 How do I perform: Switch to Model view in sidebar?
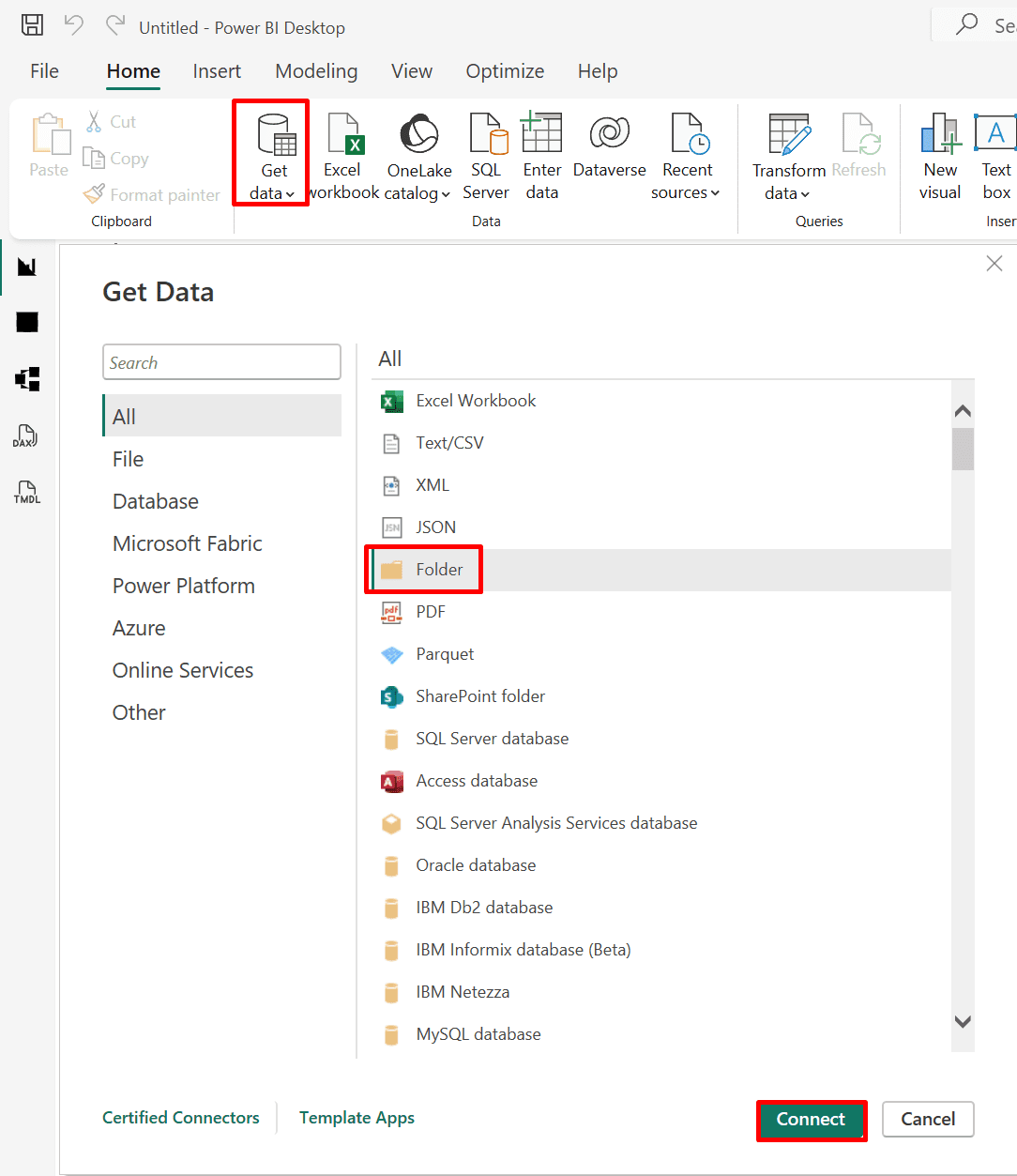27,379
